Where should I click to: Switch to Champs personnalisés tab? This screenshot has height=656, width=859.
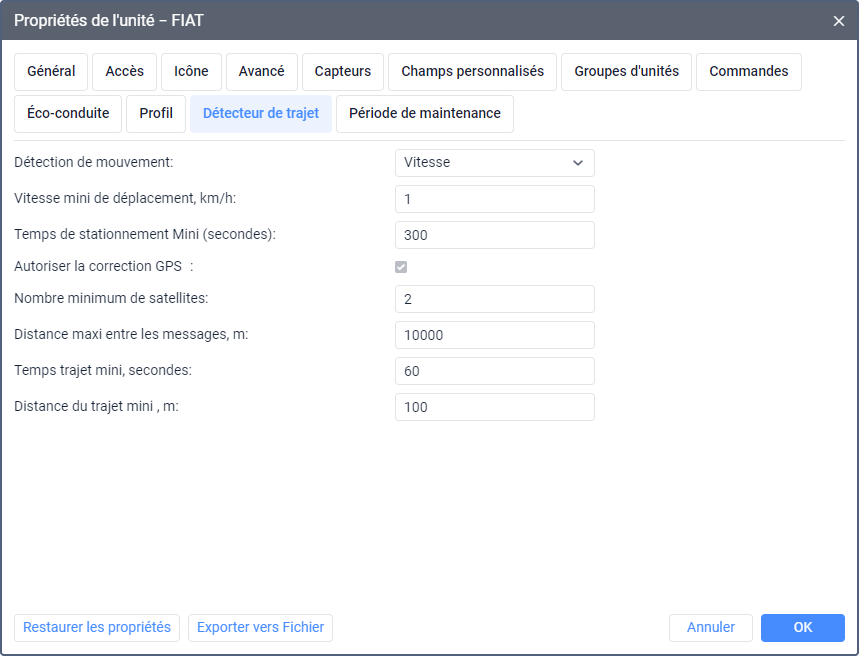point(472,72)
